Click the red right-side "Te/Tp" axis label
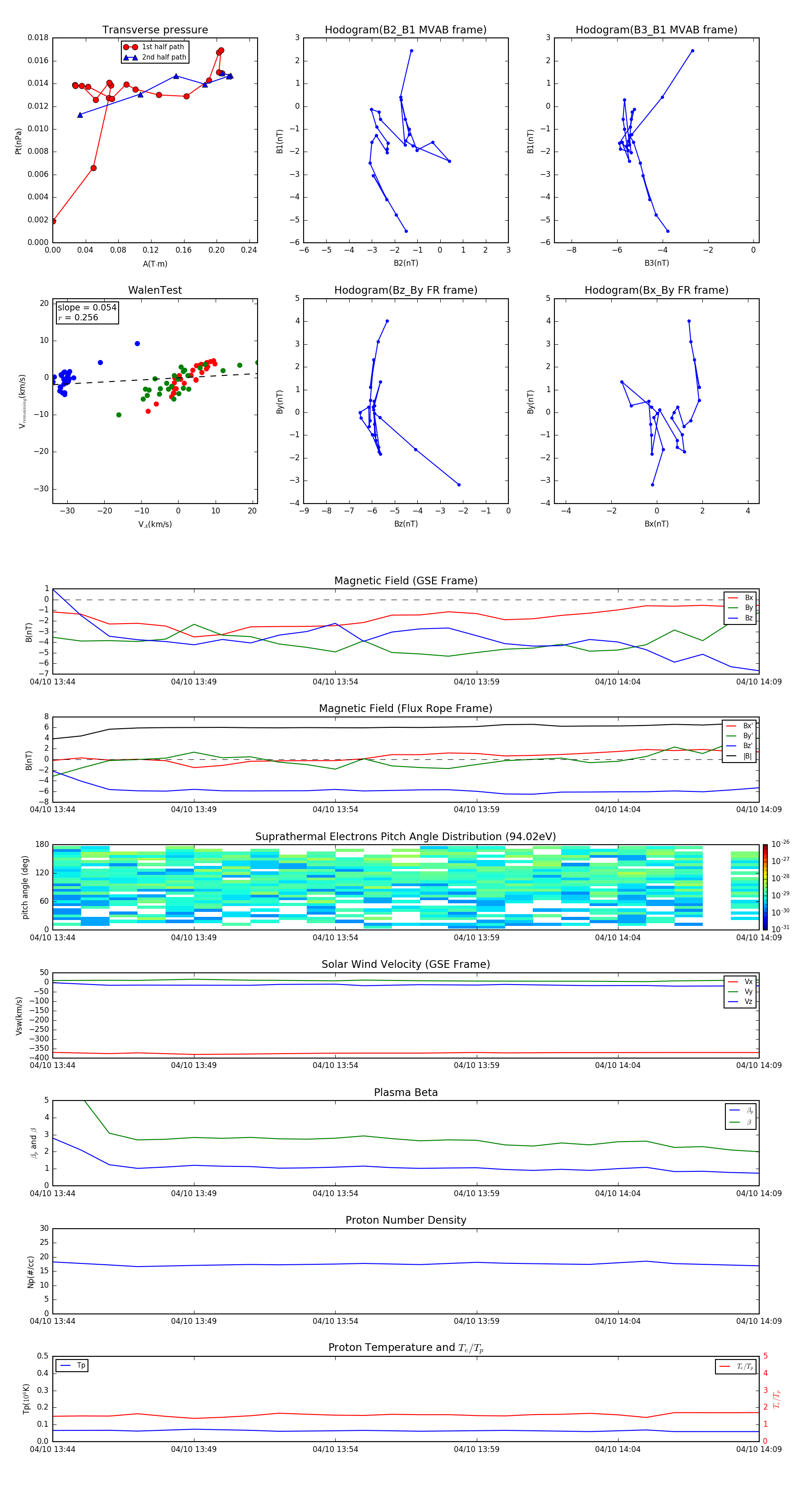This screenshot has width=812, height=1489. [x=776, y=1399]
